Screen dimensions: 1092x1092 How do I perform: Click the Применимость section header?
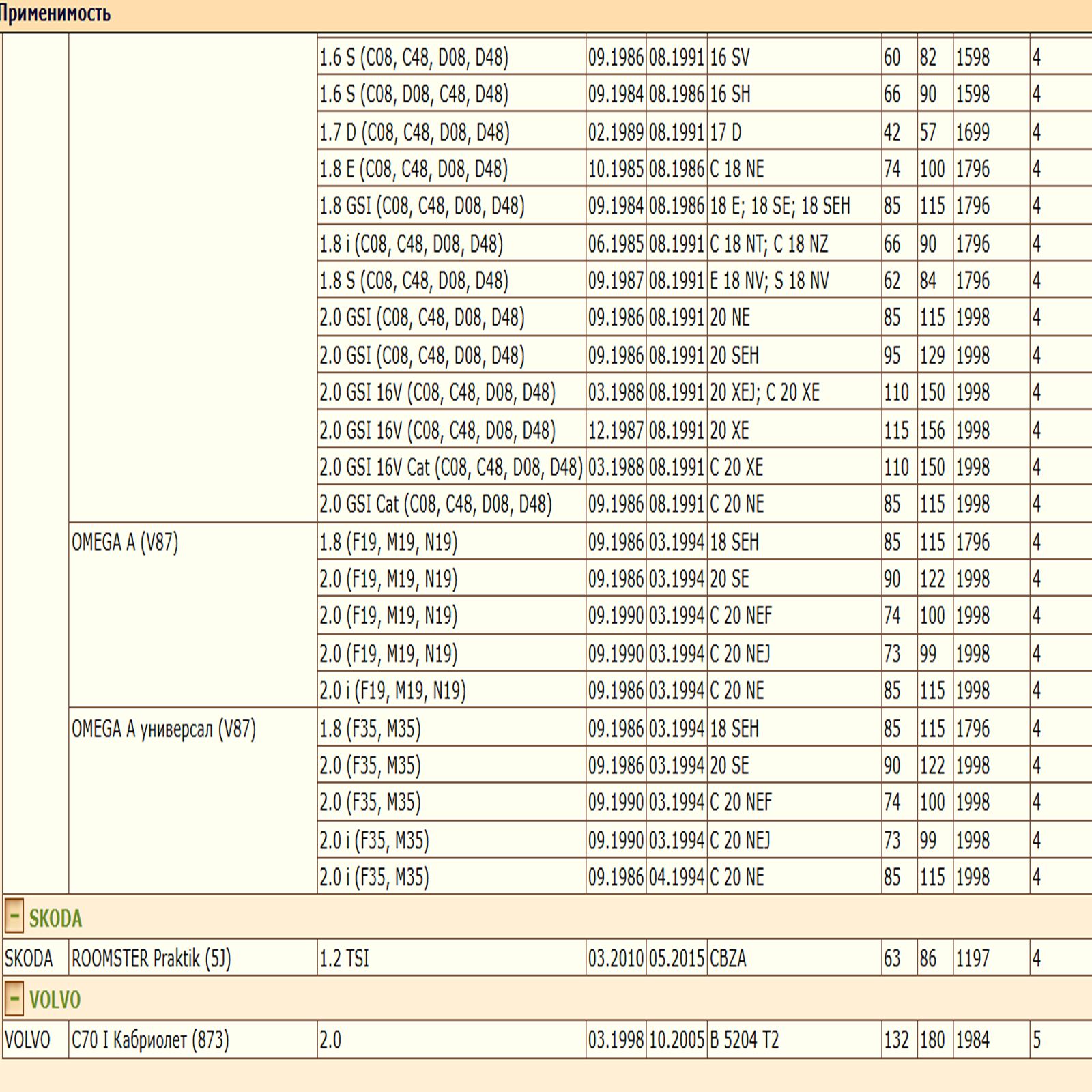pyautogui.click(x=55, y=14)
